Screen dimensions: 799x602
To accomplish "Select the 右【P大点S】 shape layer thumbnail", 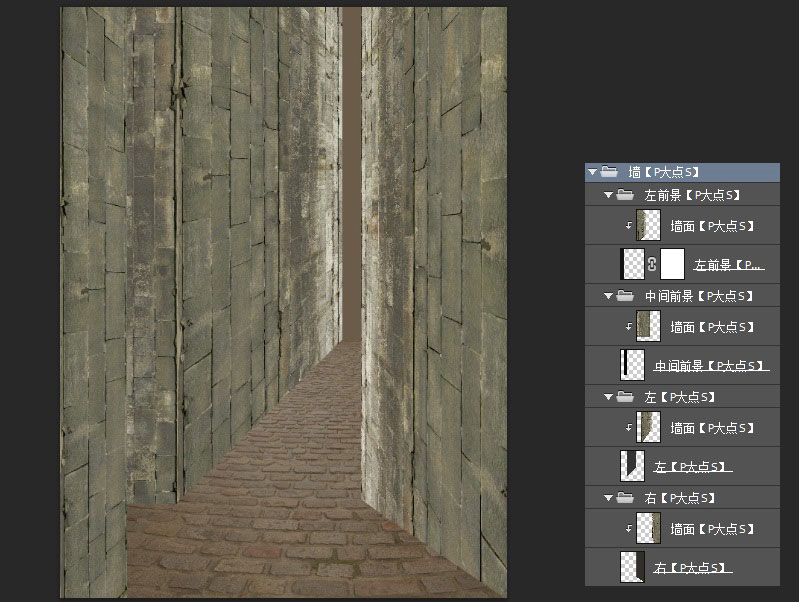I will [x=632, y=567].
